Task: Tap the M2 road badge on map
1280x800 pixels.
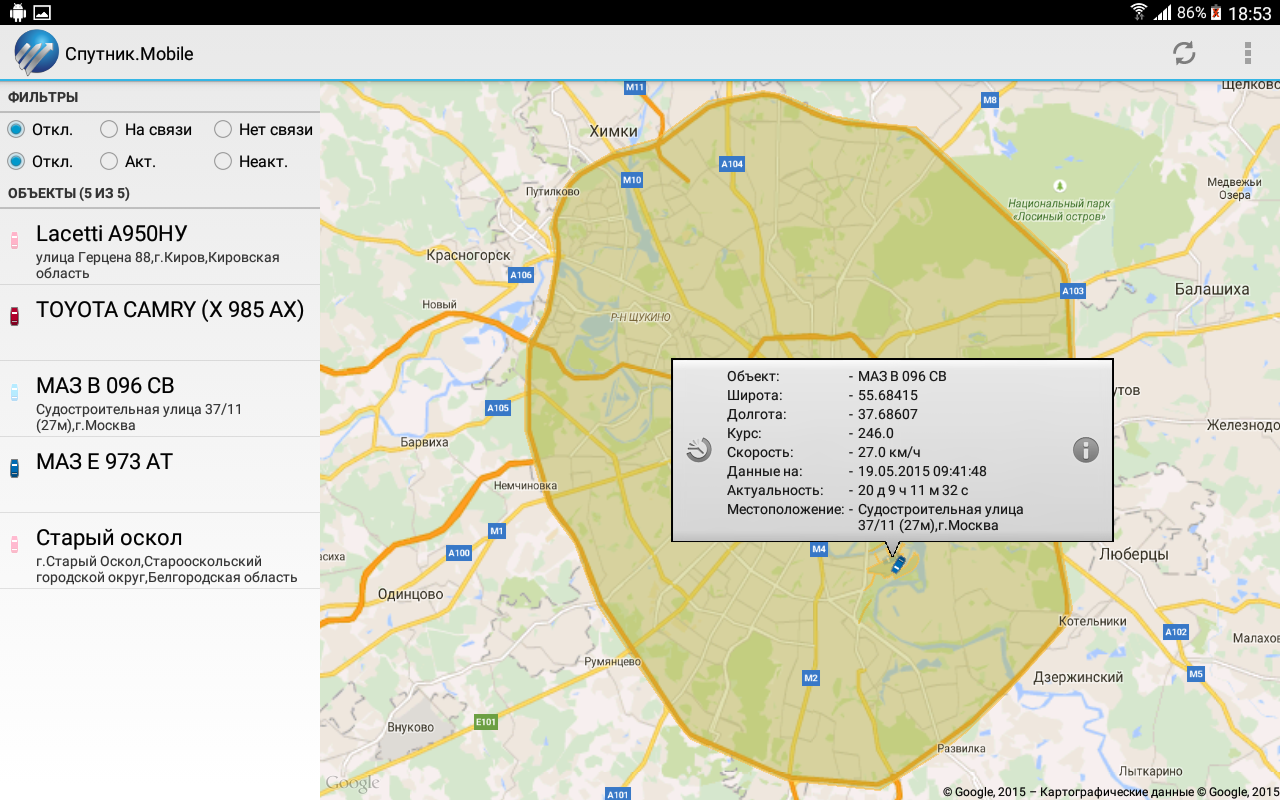Action: click(810, 678)
